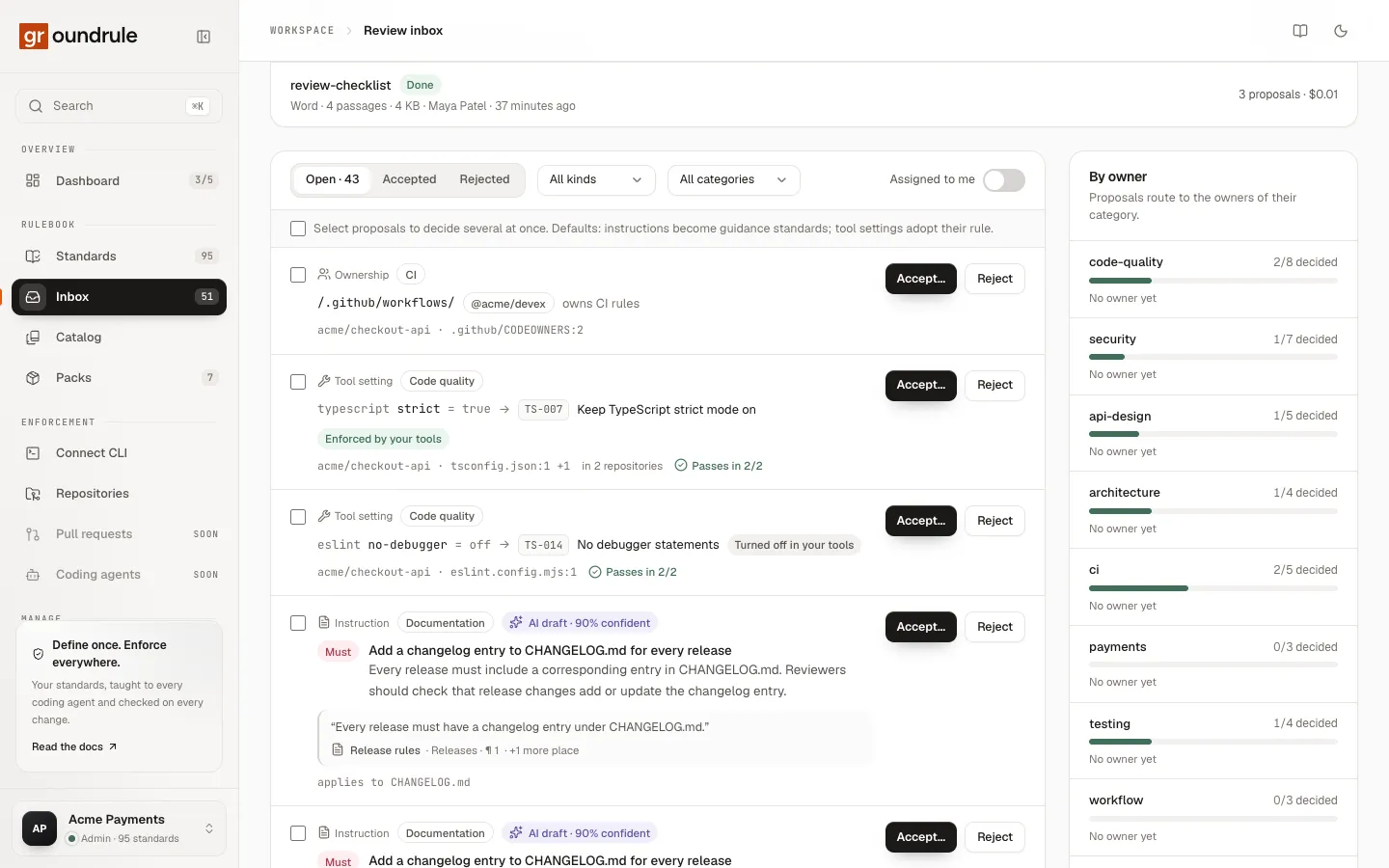Image resolution: width=1389 pixels, height=868 pixels.
Task: Switch to the Accepted tab
Action: click(x=409, y=179)
